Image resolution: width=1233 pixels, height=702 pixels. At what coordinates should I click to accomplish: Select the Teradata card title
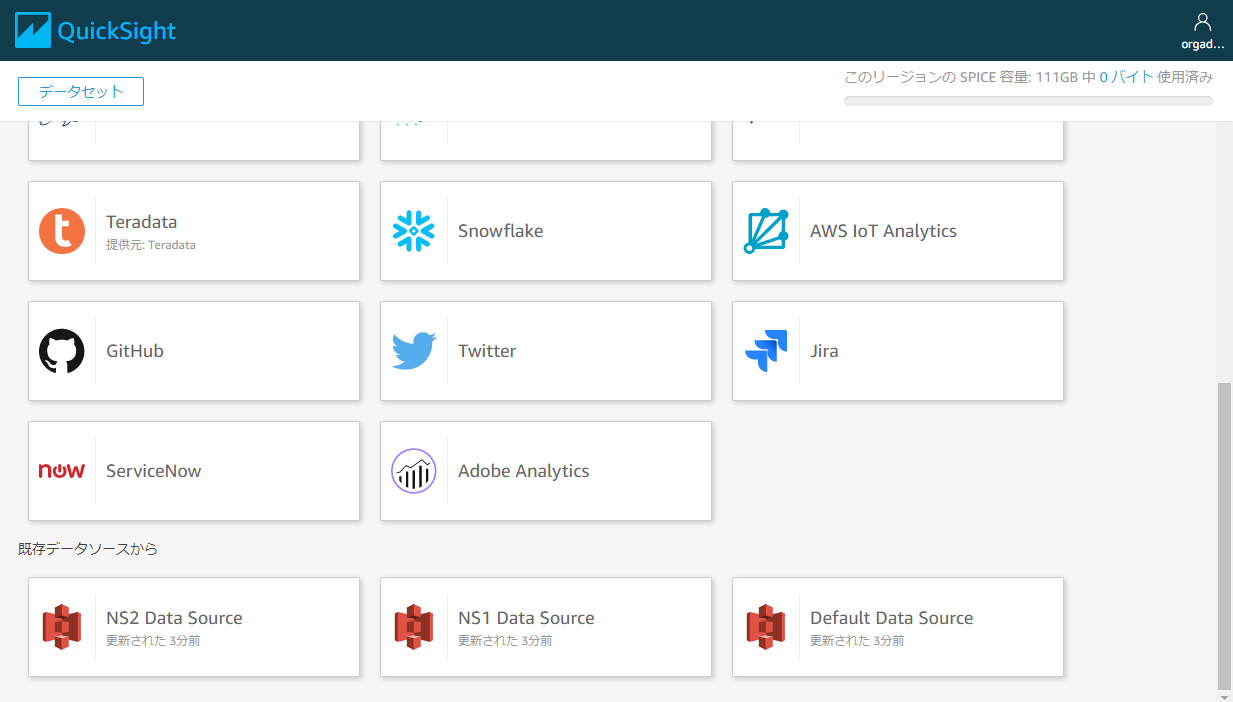click(142, 222)
